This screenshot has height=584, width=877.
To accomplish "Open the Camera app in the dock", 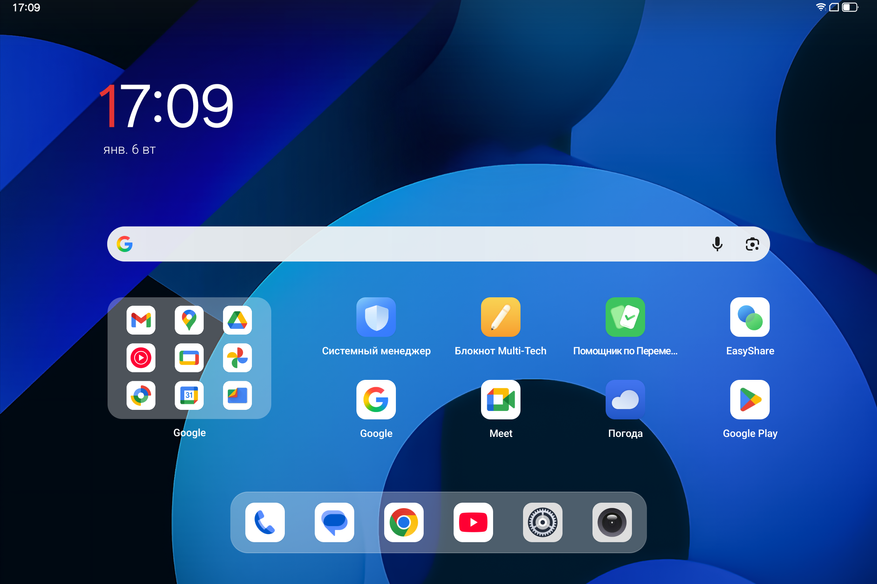I will (x=612, y=522).
